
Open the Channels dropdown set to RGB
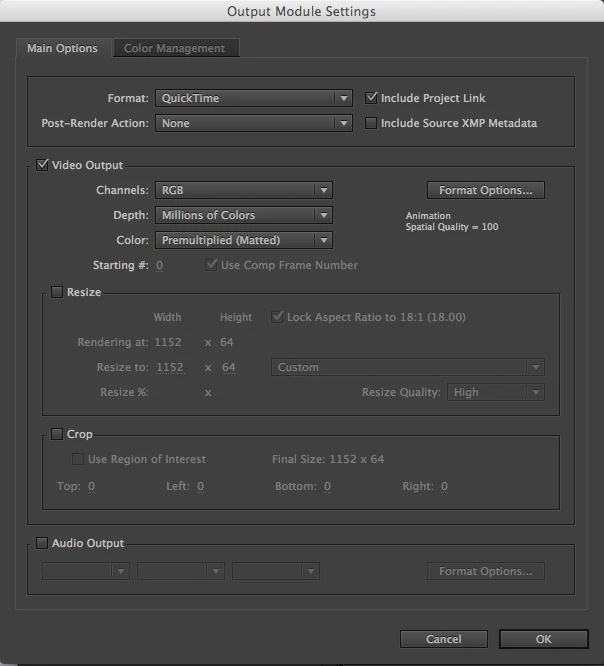pyautogui.click(x=244, y=190)
